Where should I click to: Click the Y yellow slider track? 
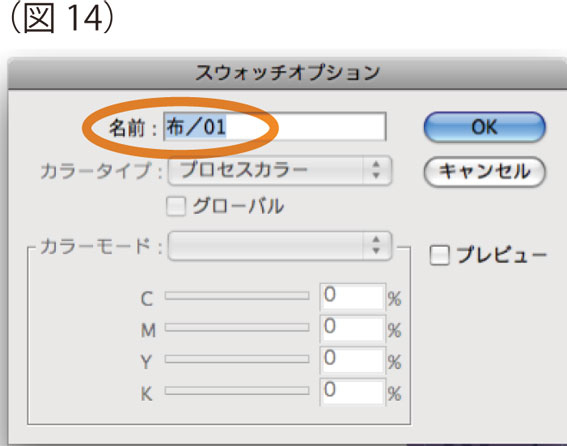[237, 359]
